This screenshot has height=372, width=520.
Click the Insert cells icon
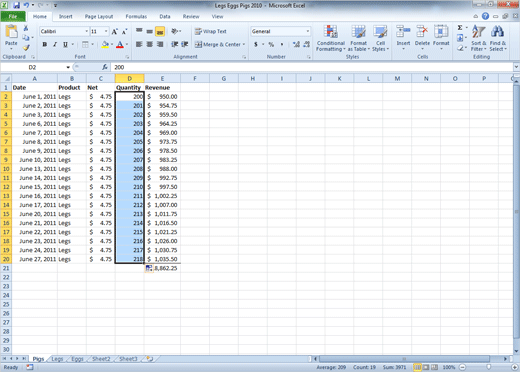click(403, 32)
